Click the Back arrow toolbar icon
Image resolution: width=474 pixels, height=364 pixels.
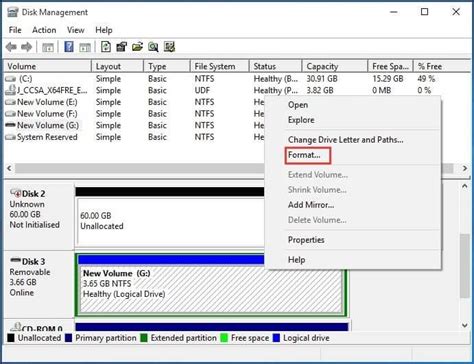point(11,47)
